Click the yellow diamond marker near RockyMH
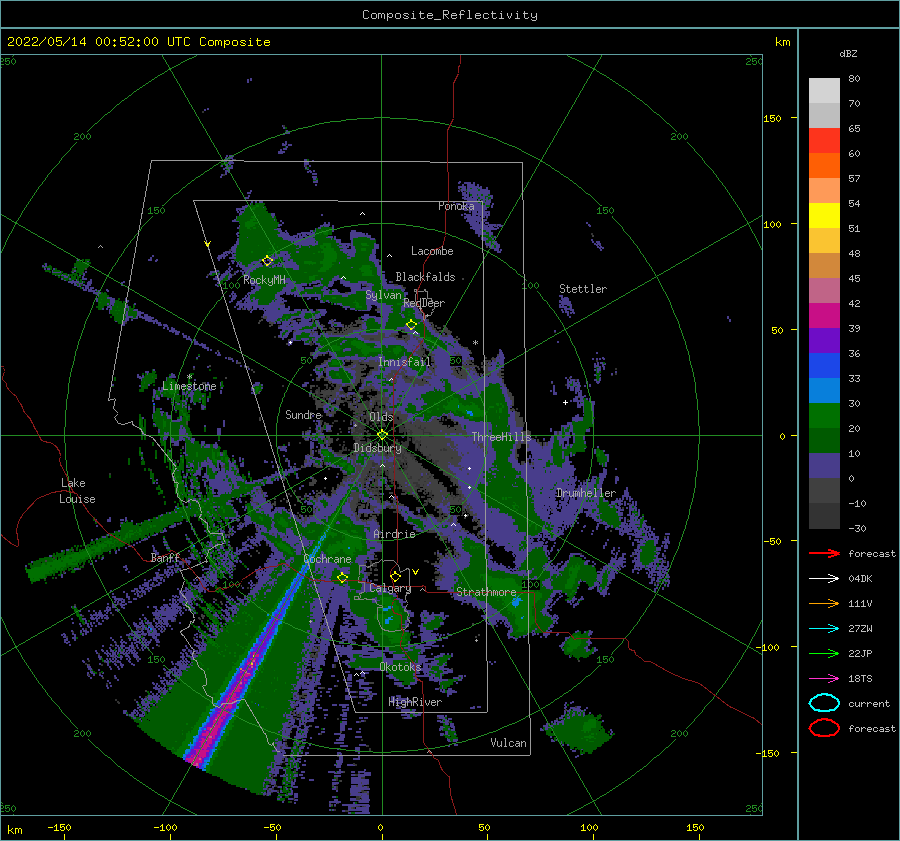Image resolution: width=900 pixels, height=841 pixels. point(267,261)
